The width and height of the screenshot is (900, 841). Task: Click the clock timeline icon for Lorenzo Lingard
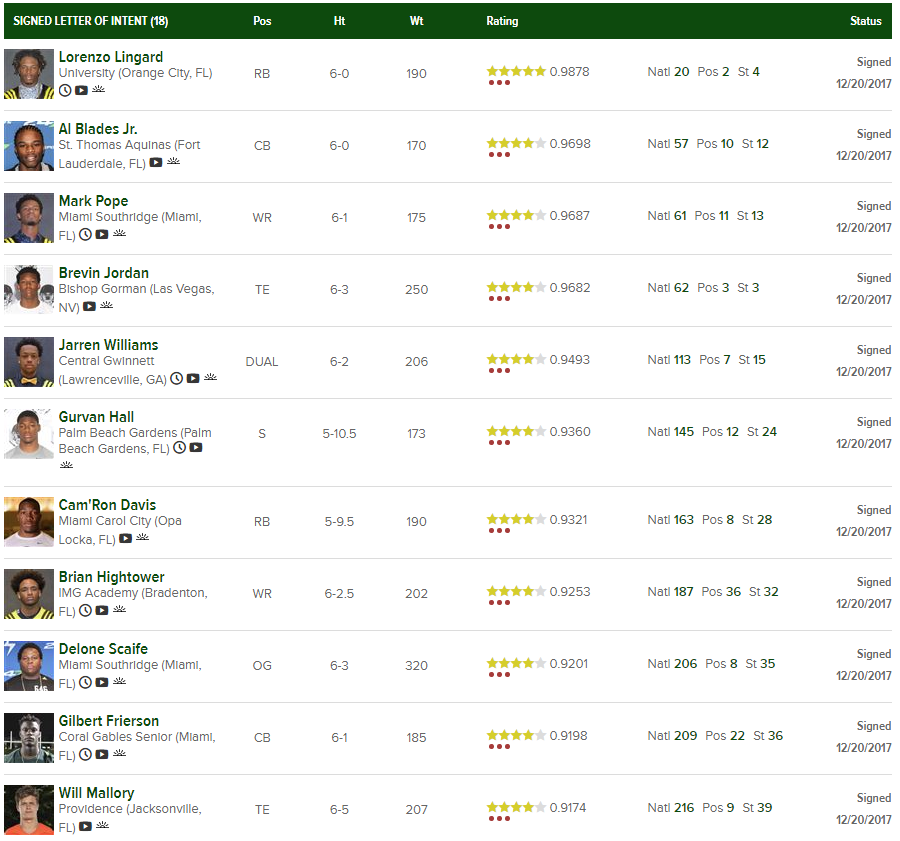point(65,90)
